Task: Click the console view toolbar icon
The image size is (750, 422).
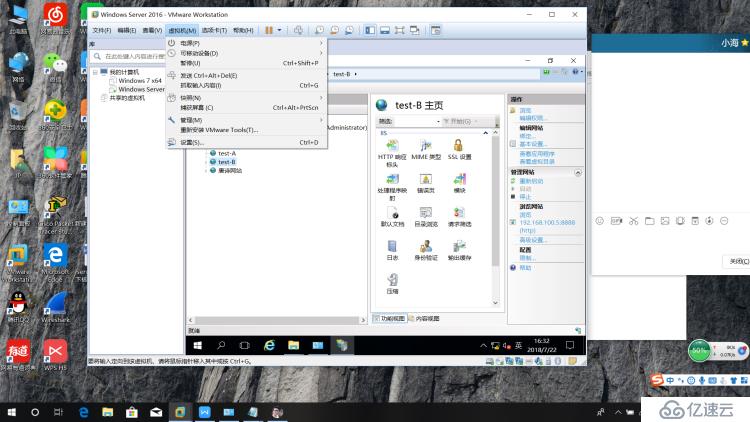Action: coord(435,30)
